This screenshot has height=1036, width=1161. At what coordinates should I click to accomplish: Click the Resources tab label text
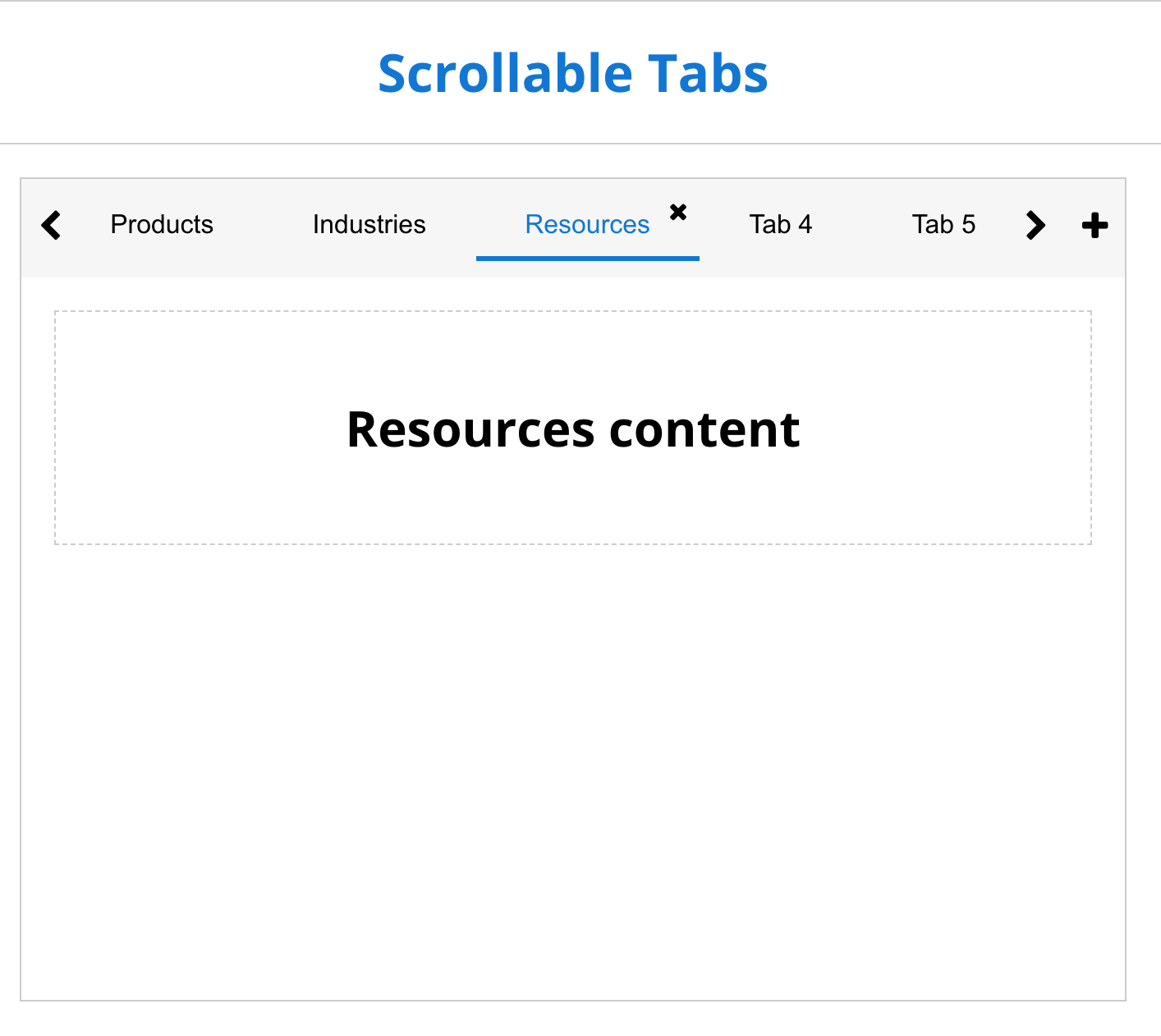pyautogui.click(x=586, y=224)
